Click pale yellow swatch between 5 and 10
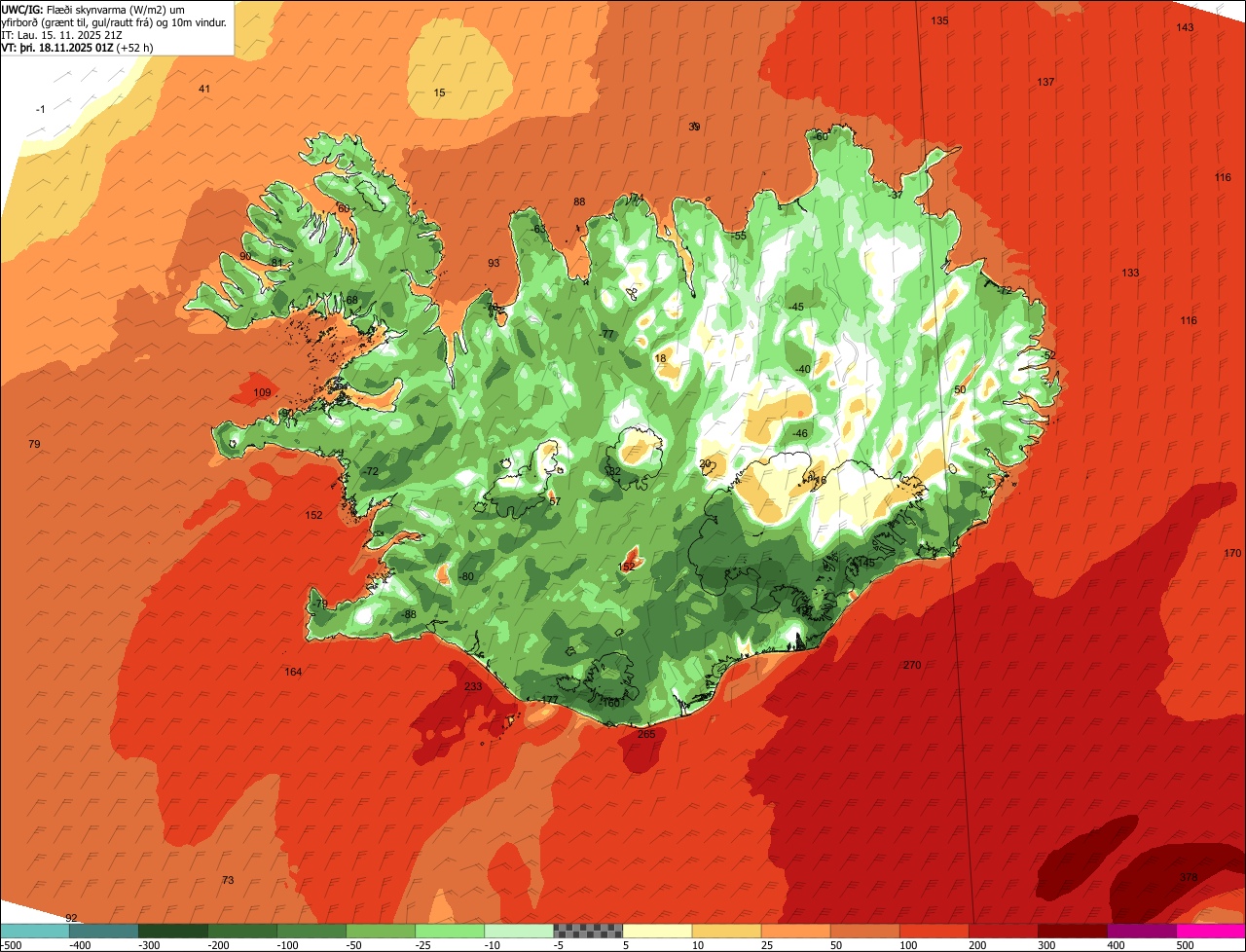 tap(657, 931)
